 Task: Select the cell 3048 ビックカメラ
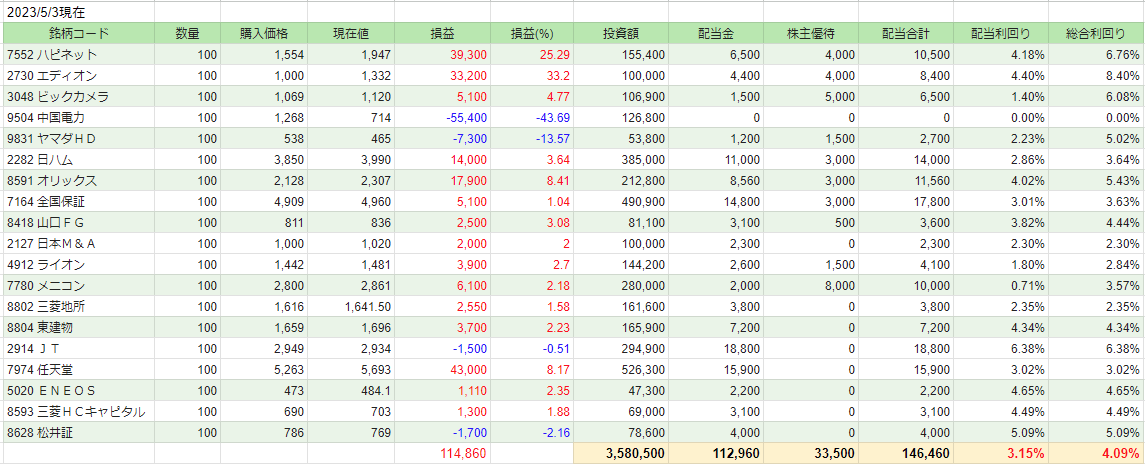[x=78, y=96]
